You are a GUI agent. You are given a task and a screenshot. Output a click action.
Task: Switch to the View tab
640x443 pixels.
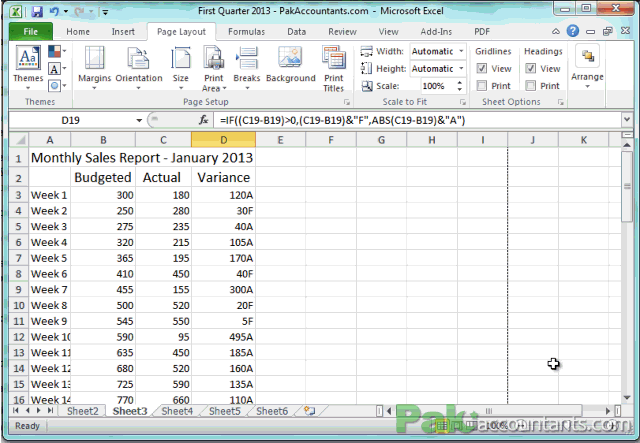coord(388,31)
